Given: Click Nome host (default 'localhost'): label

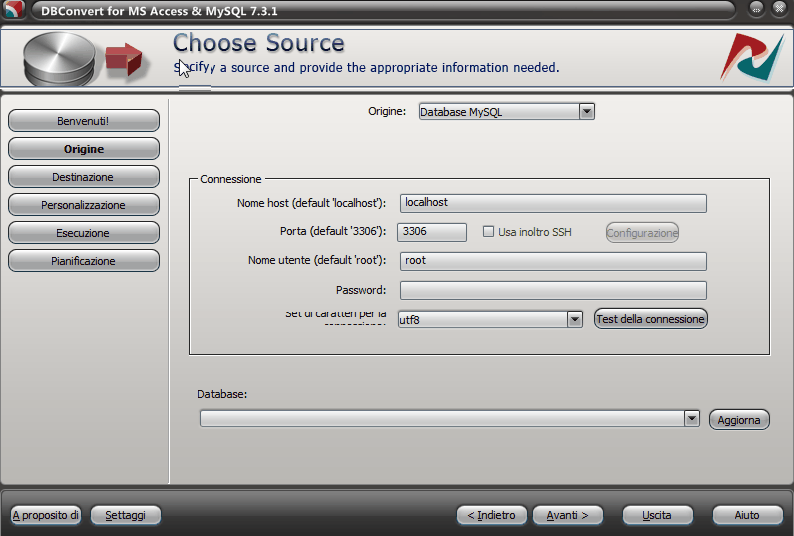Looking at the screenshot, I should click(311, 203).
